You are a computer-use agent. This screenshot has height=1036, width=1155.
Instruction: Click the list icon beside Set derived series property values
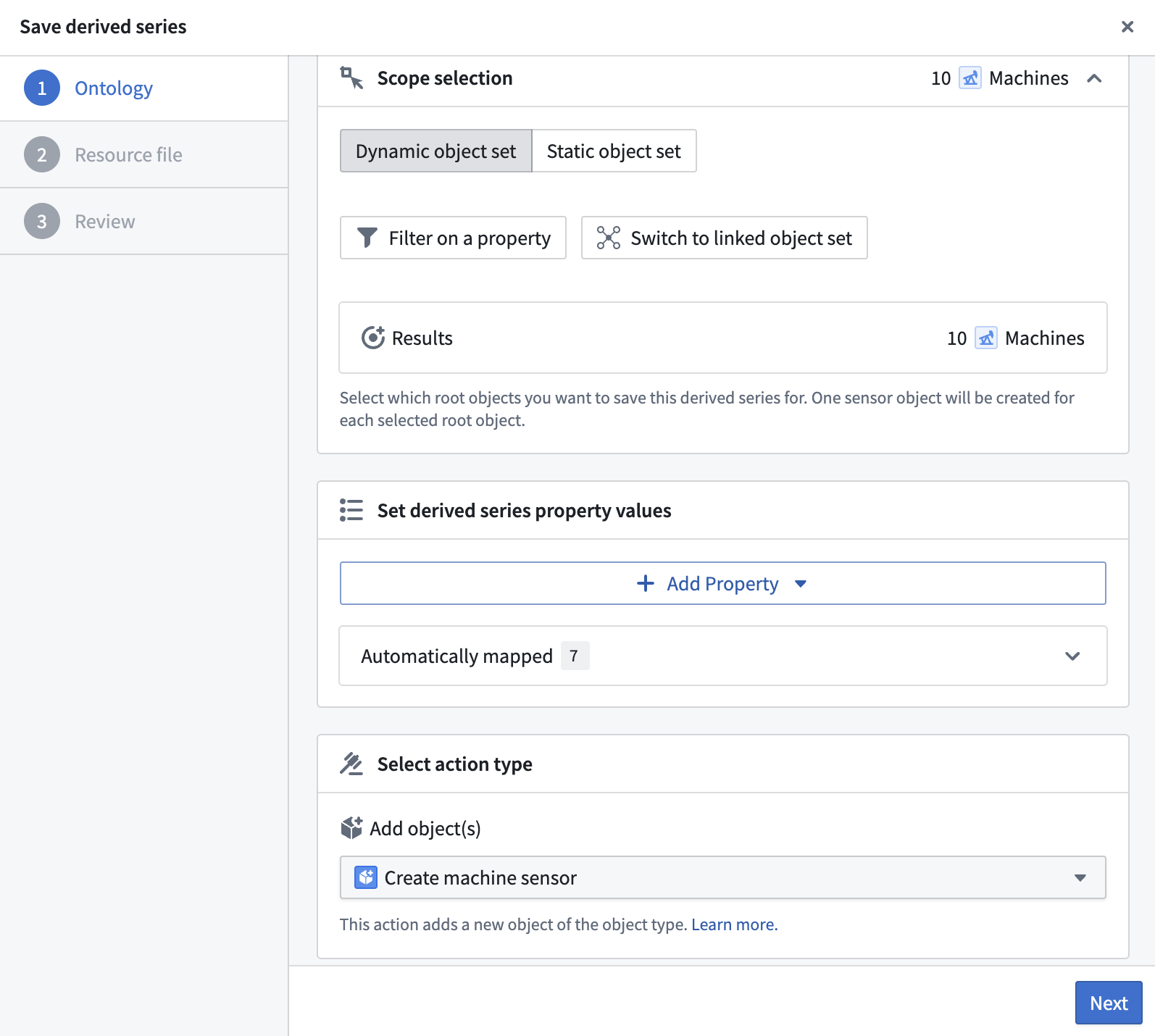point(351,510)
